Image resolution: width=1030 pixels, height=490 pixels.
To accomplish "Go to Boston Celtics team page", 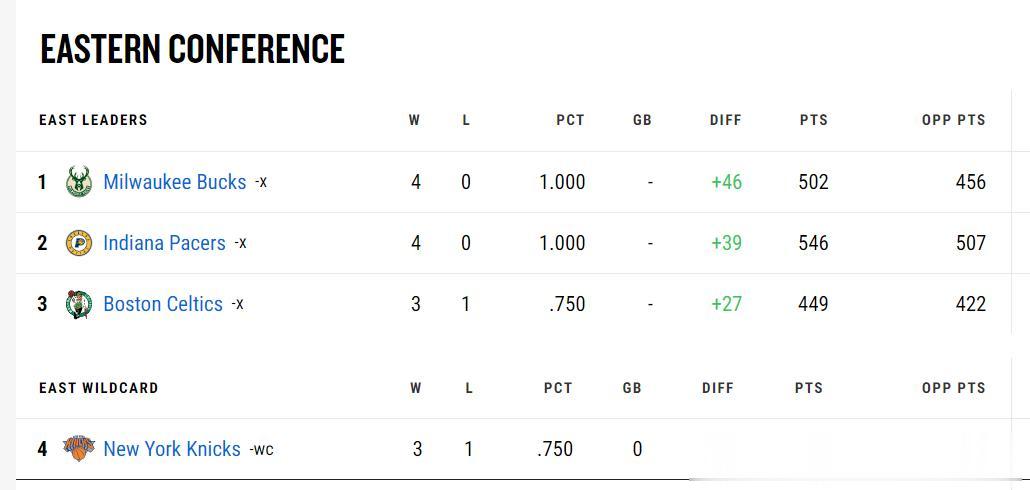I will coord(163,304).
